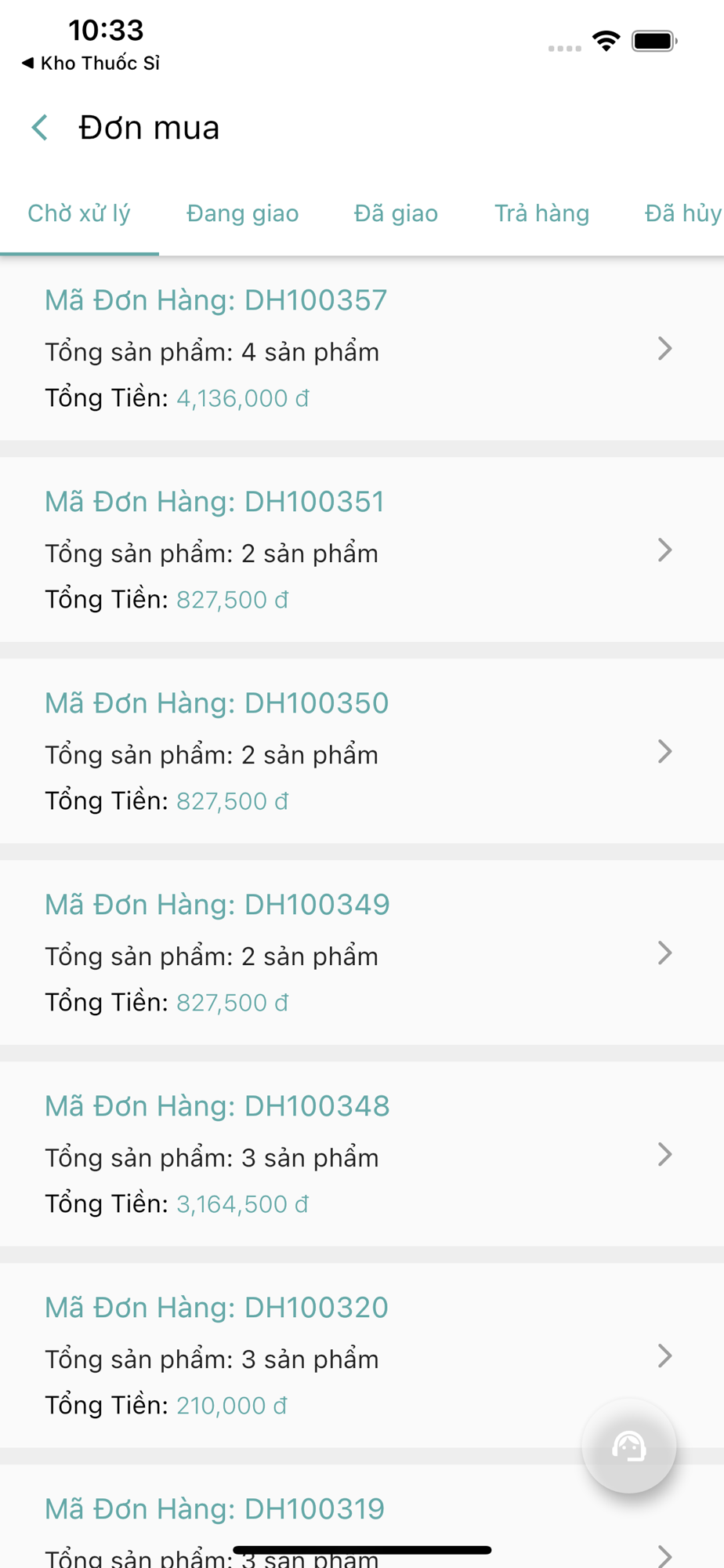Tap the back arrow beside Đơn mua
Viewport: 724px width, 1568px height.
(x=40, y=127)
